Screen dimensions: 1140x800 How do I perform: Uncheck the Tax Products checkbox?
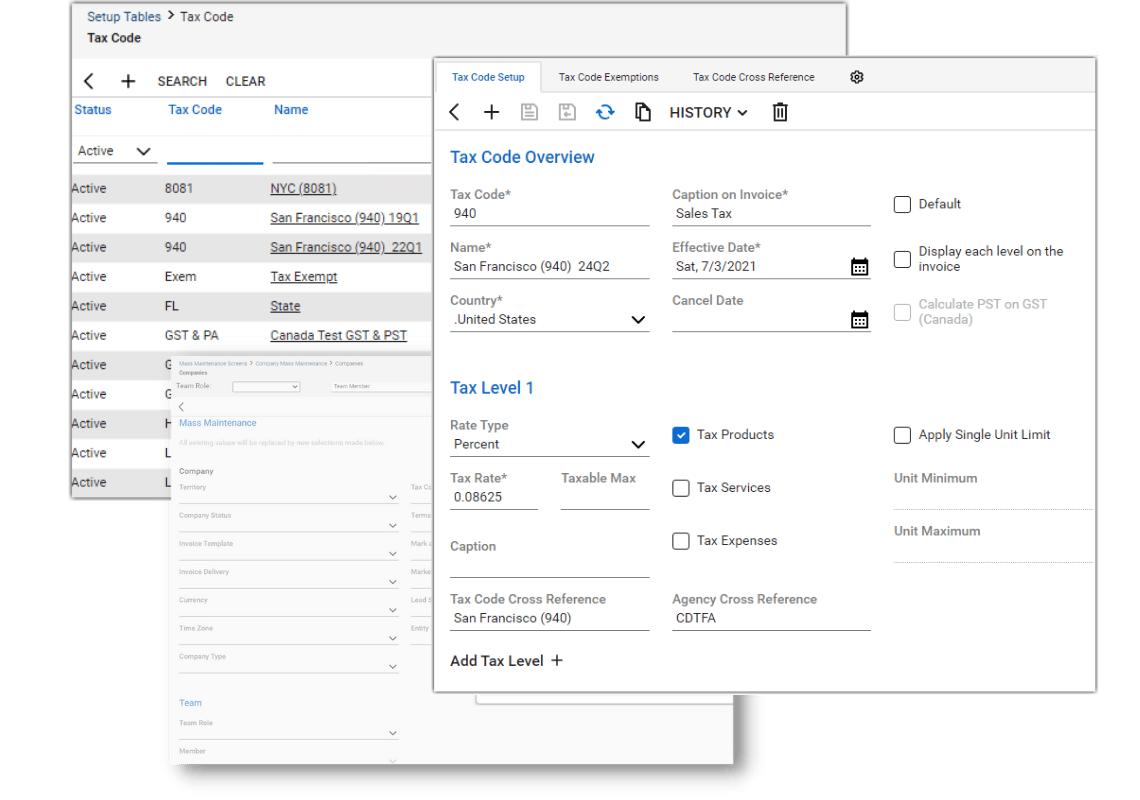click(x=681, y=435)
